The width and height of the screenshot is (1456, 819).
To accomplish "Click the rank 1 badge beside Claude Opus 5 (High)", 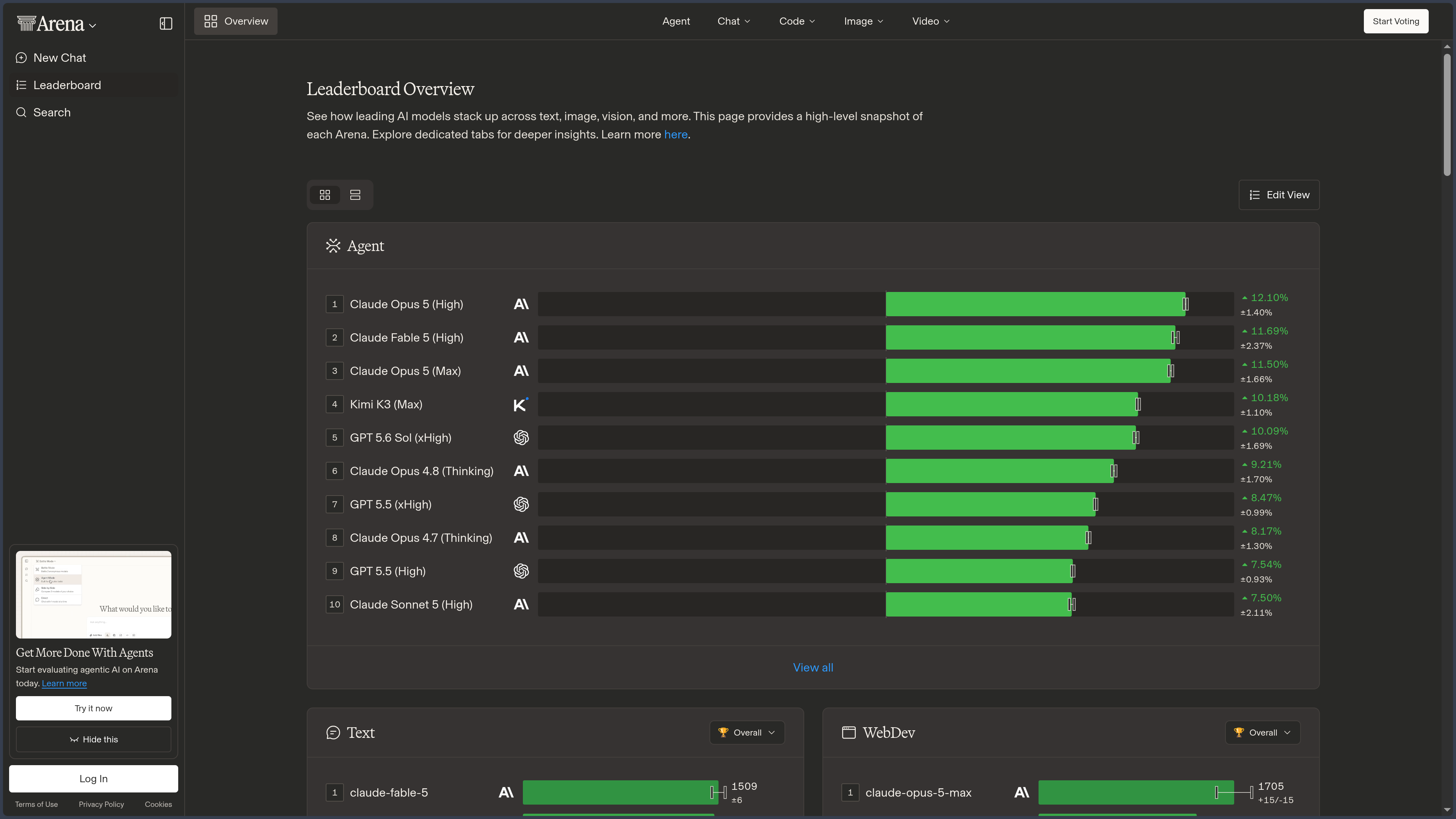I will tap(334, 304).
